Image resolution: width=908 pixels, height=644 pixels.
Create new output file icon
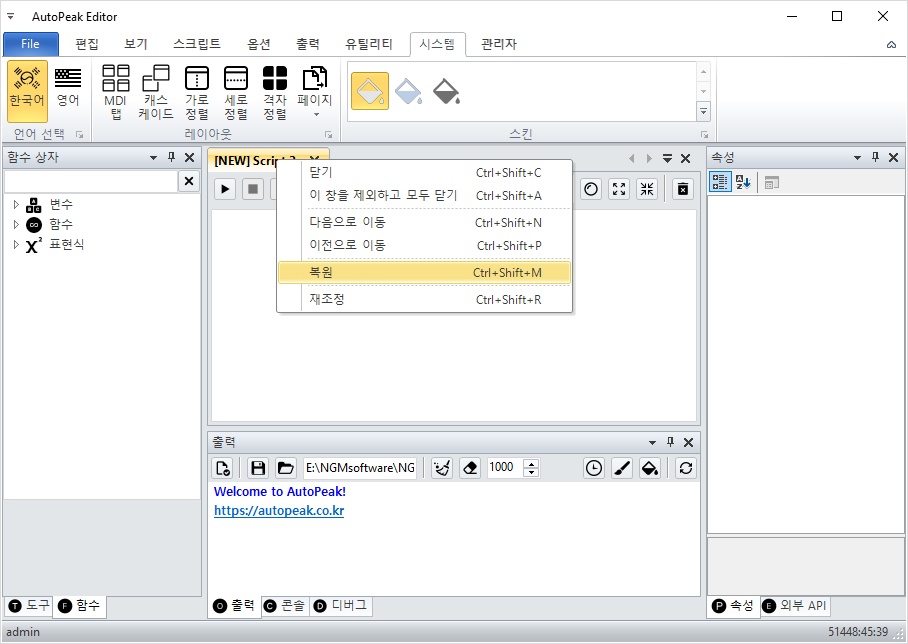coord(223,468)
